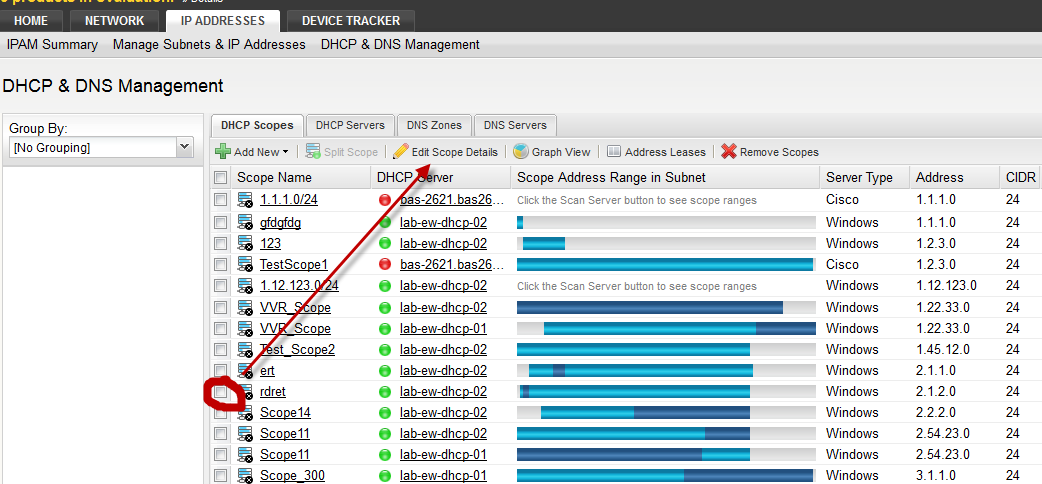
Task: Click the scope icon beside Scope14
Action: pos(245,413)
